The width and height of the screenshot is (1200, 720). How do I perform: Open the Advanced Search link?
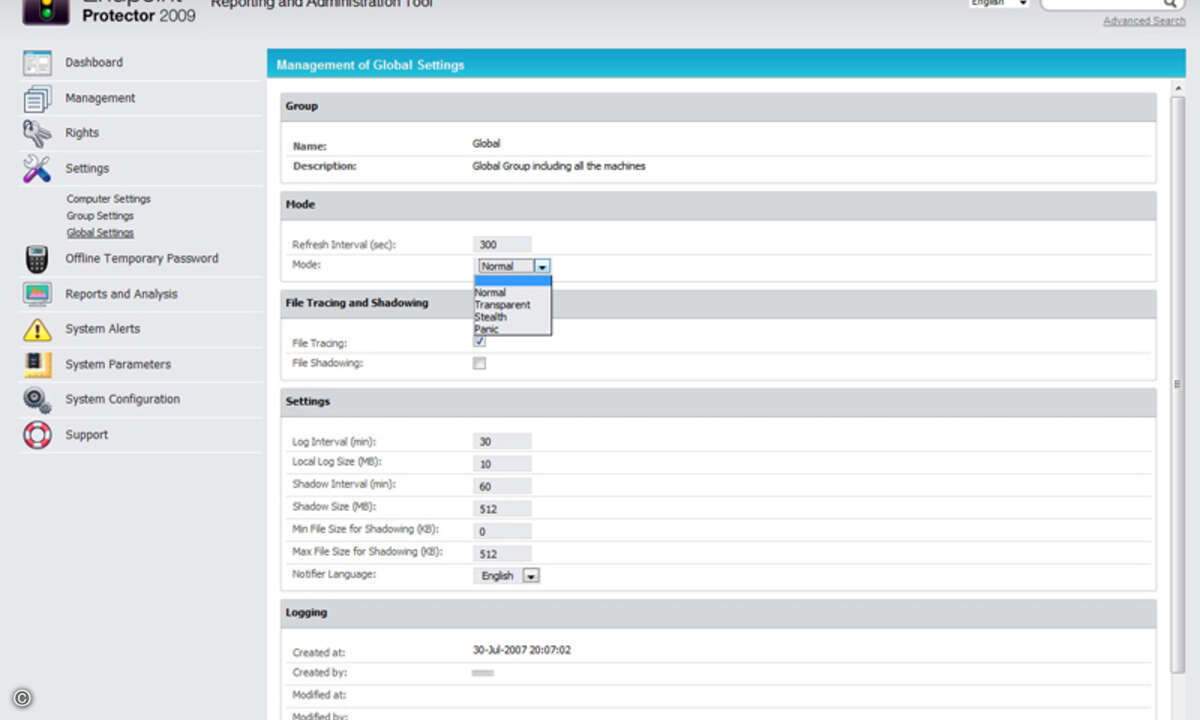(x=1143, y=21)
